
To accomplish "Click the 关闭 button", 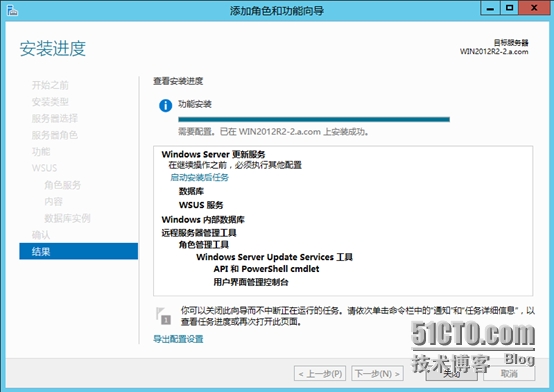I will click(x=451, y=374).
